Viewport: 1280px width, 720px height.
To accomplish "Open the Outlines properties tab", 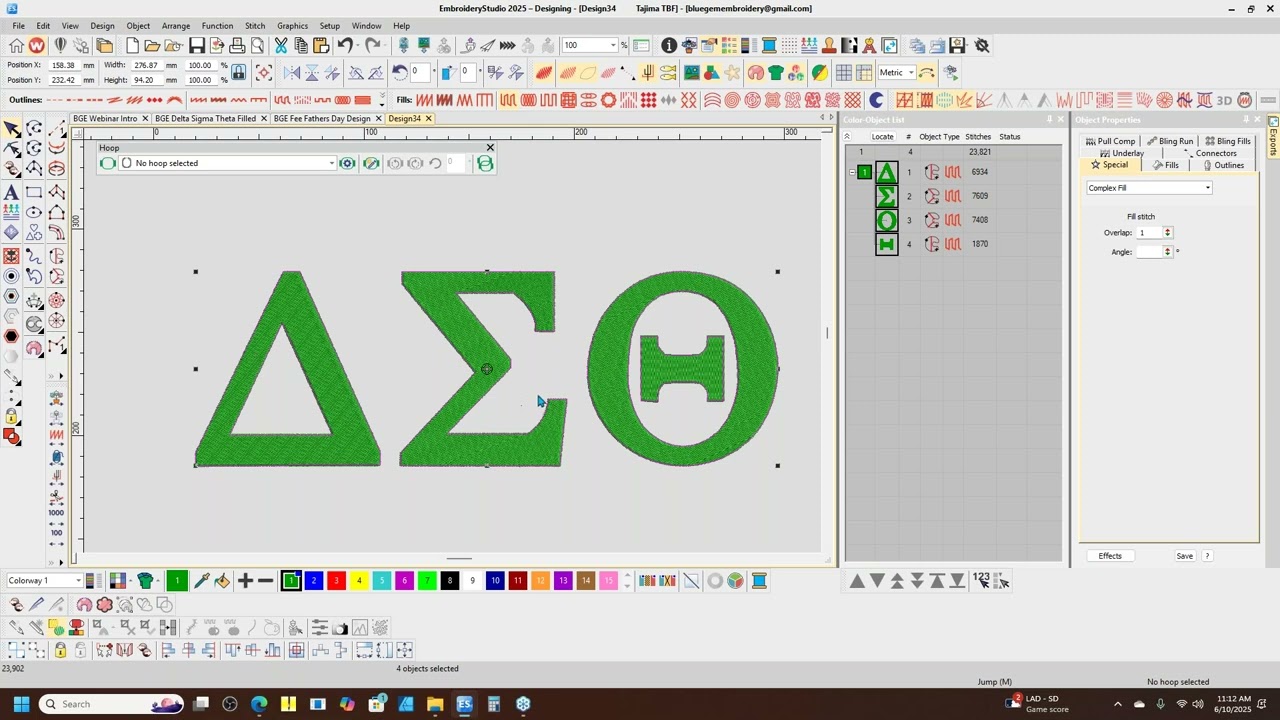I will pos(1223,165).
